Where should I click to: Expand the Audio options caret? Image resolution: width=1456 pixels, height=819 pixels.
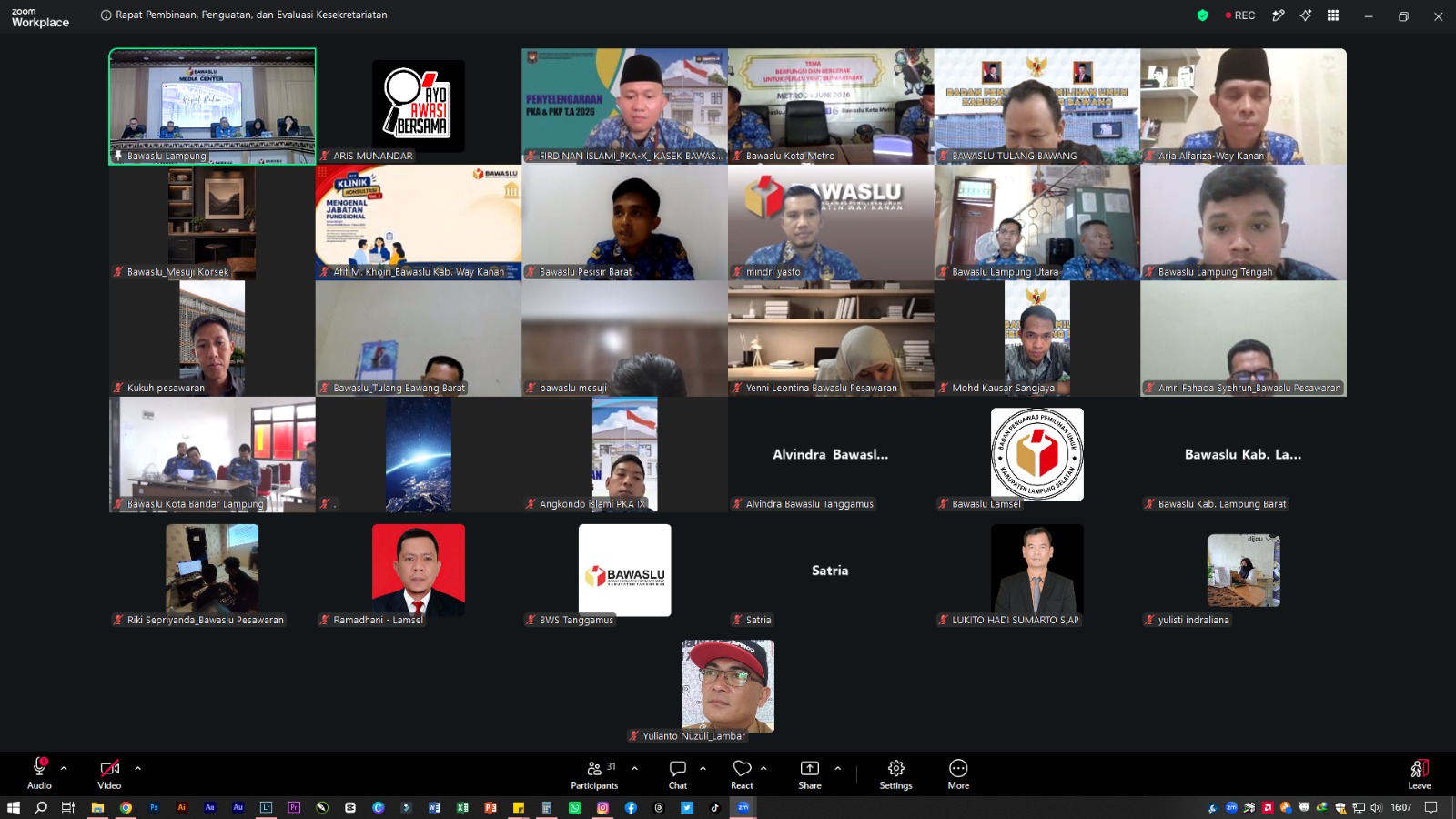64,768
